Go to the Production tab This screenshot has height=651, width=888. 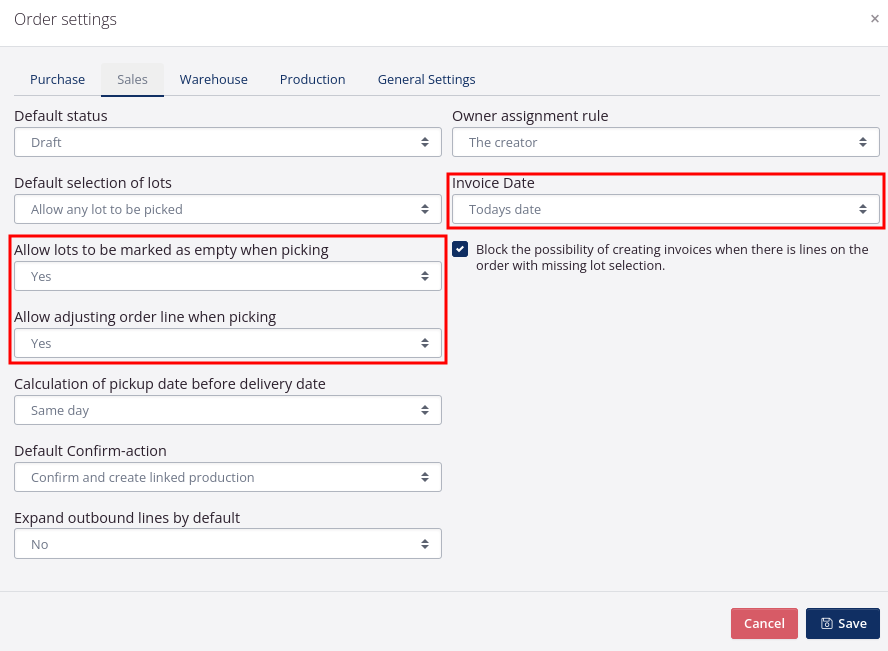(312, 79)
